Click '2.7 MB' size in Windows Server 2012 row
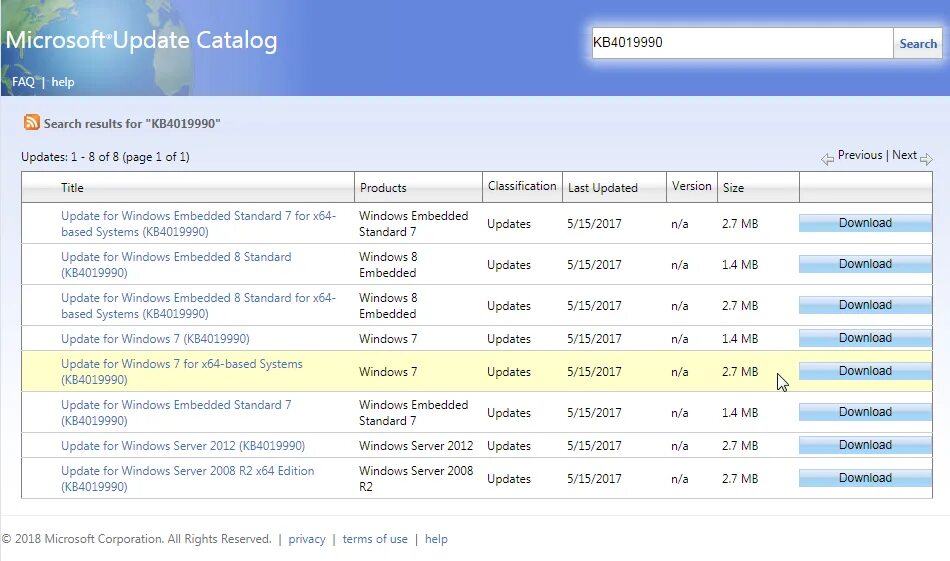The height and width of the screenshot is (561, 950). coord(740,446)
